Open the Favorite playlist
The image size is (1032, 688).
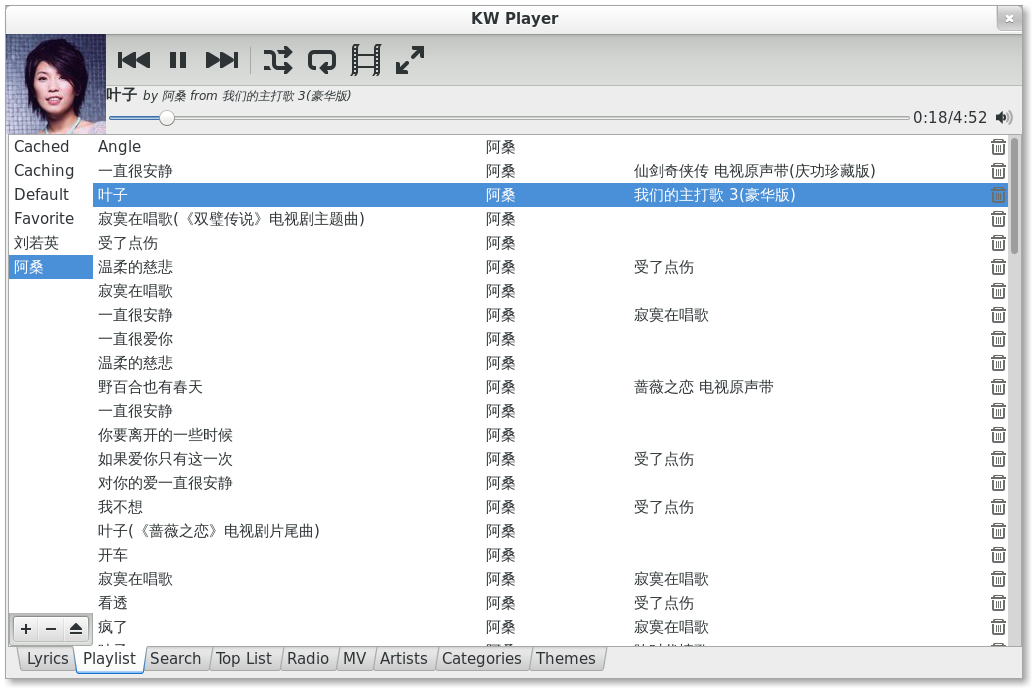(51, 219)
